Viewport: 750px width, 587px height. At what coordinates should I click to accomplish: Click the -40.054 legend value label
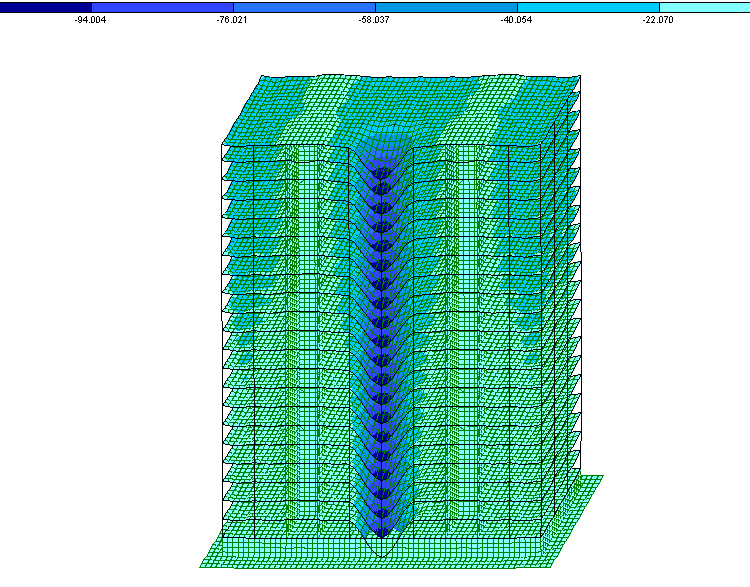pyautogui.click(x=517, y=20)
